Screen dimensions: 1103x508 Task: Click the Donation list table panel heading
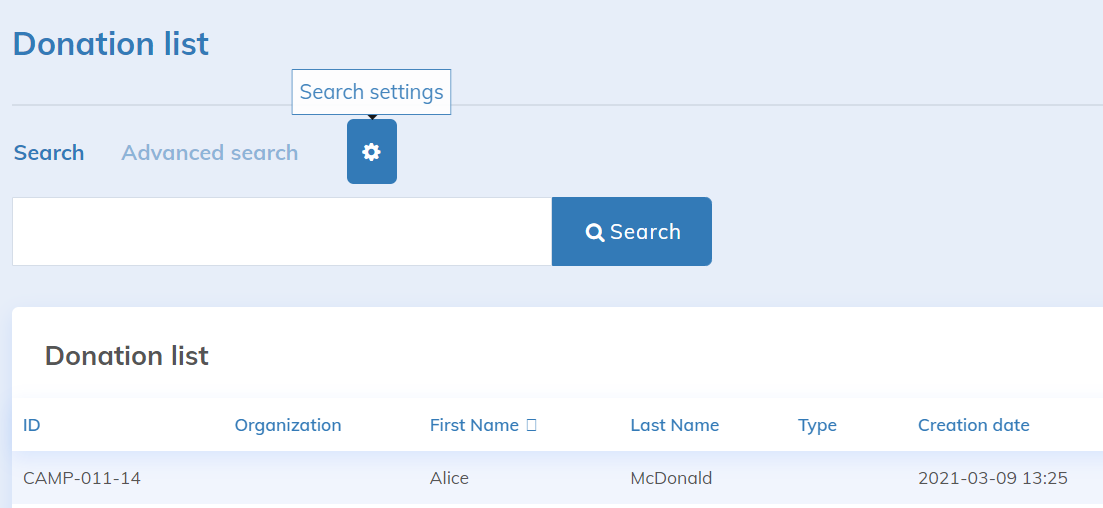tap(127, 356)
